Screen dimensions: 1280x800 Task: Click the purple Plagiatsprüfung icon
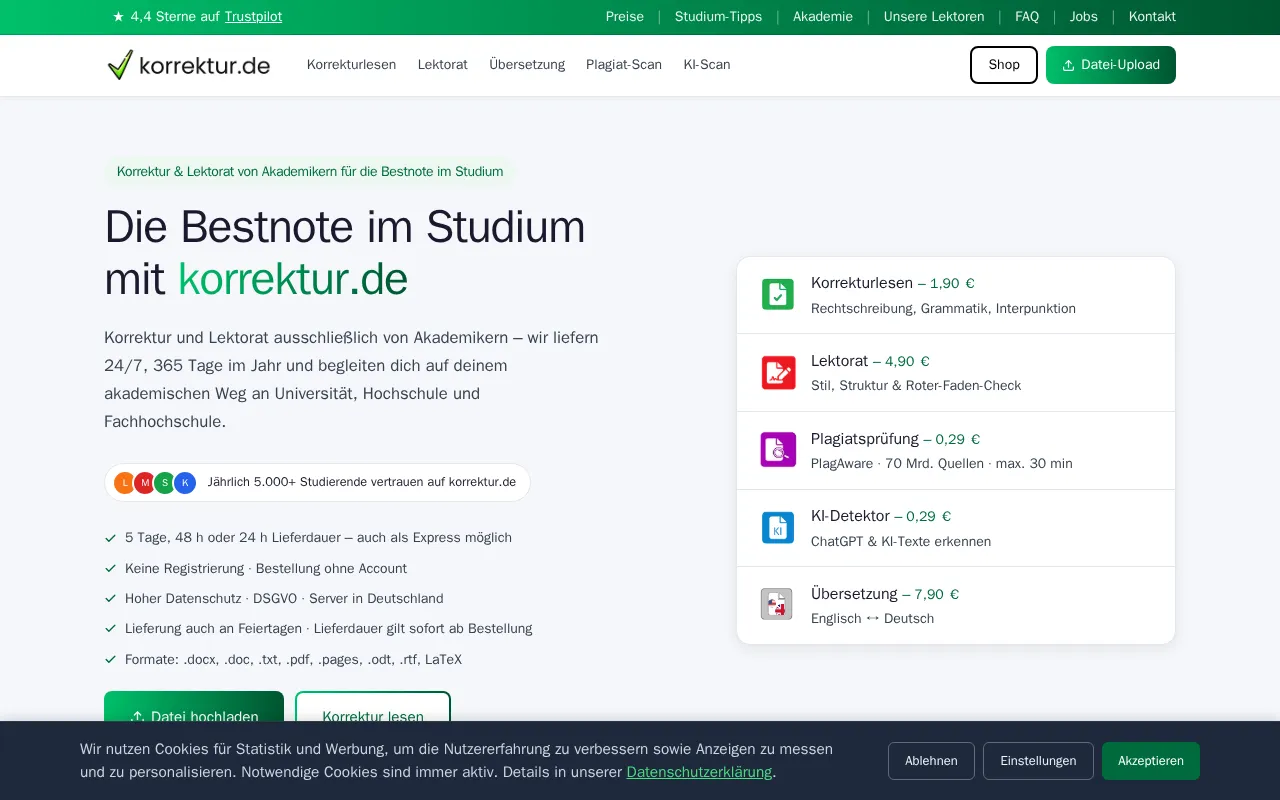(777, 450)
